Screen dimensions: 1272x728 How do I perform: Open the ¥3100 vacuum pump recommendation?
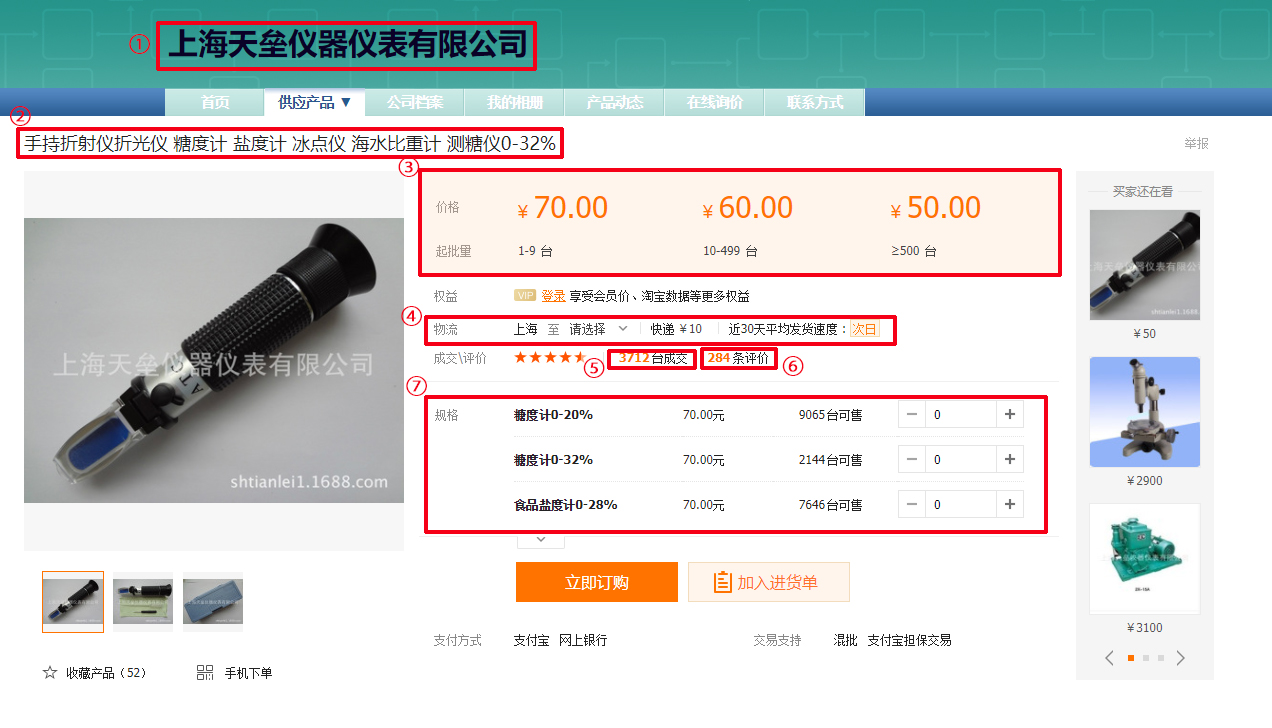click(x=1145, y=559)
